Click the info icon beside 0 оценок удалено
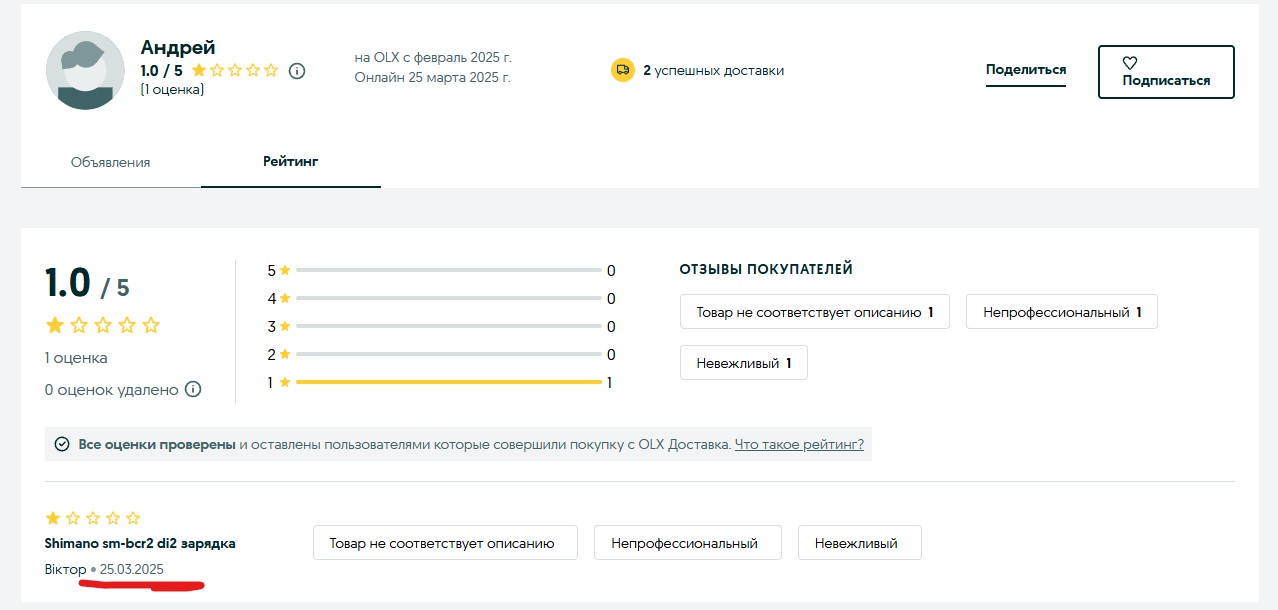Image resolution: width=1278 pixels, height=610 pixels. click(x=194, y=389)
